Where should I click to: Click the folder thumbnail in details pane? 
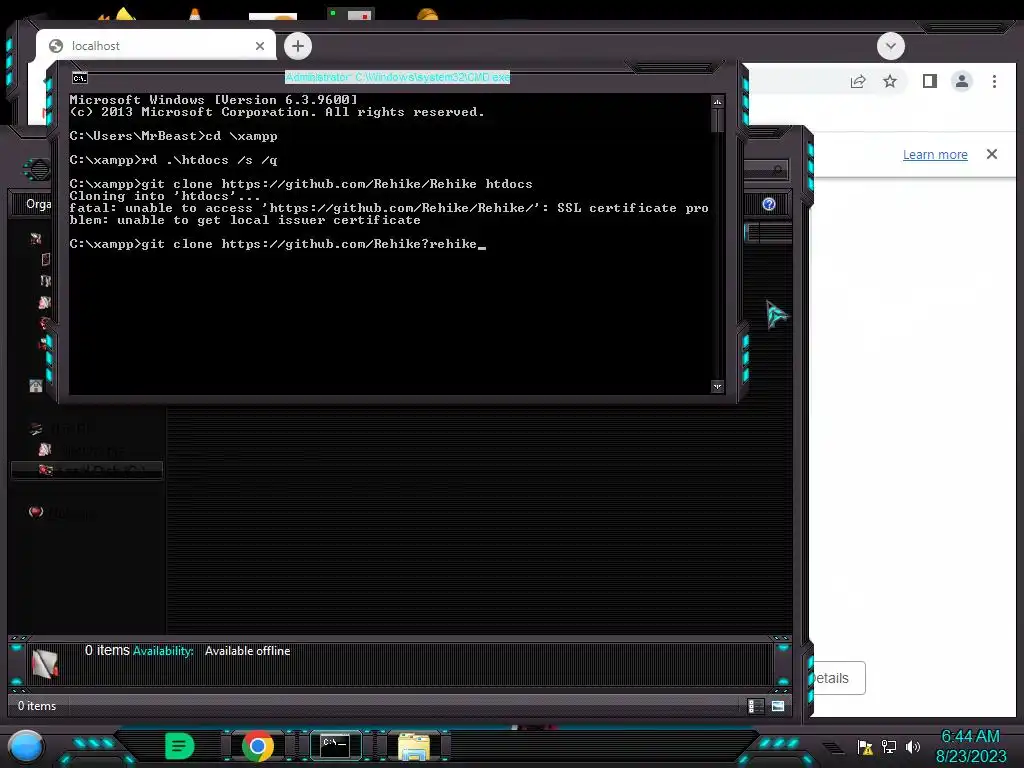[45, 664]
